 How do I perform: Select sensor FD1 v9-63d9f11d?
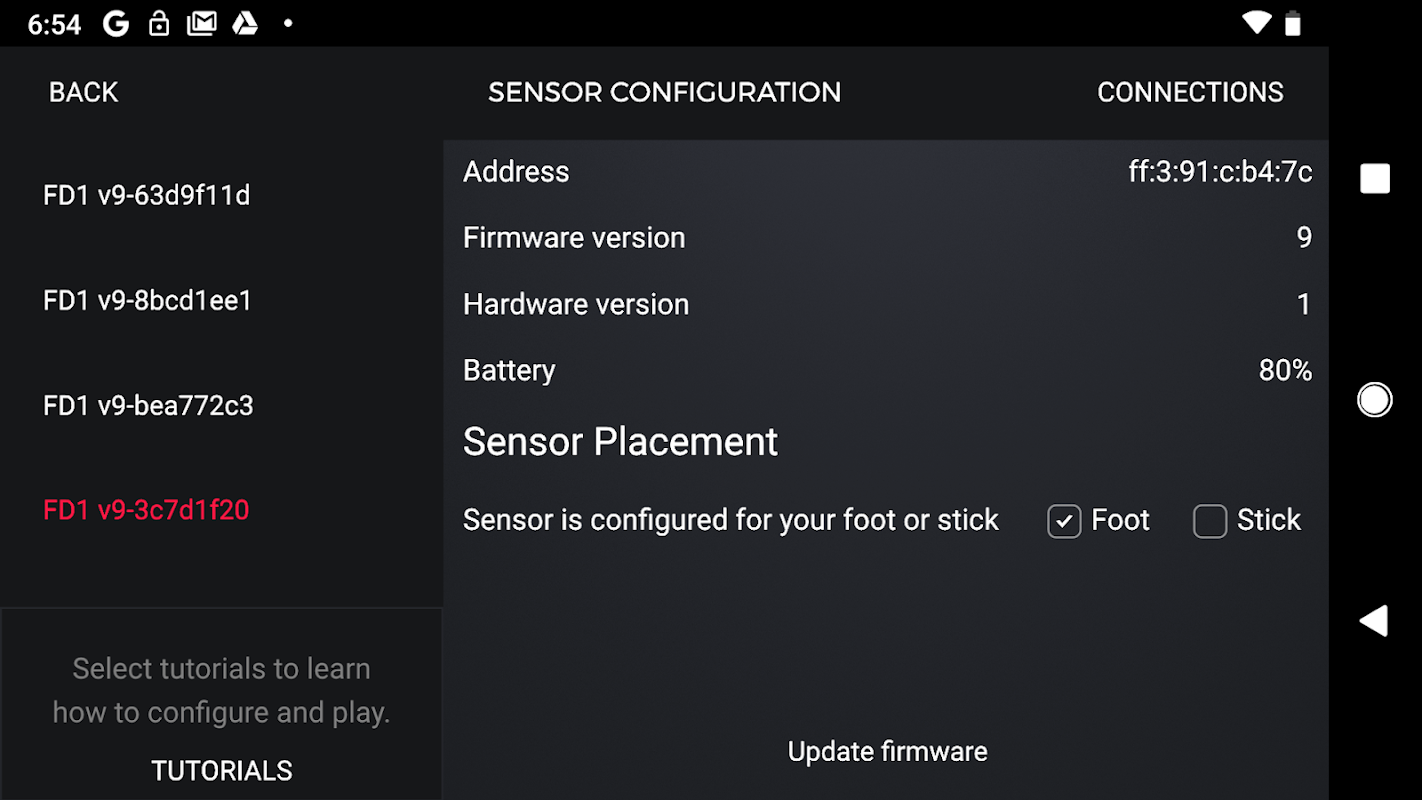(x=147, y=196)
